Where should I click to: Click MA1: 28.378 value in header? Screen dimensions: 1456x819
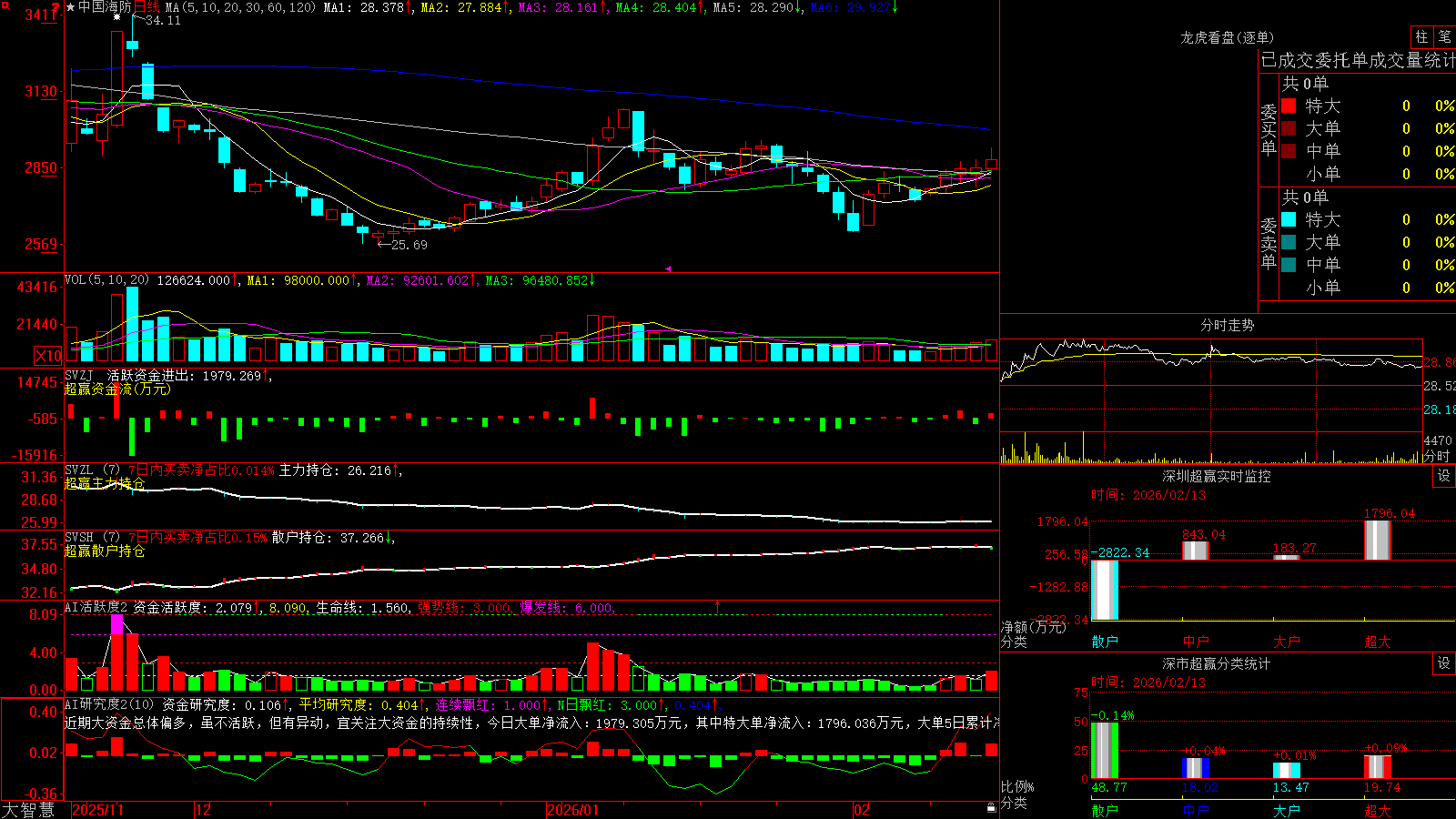click(x=366, y=7)
